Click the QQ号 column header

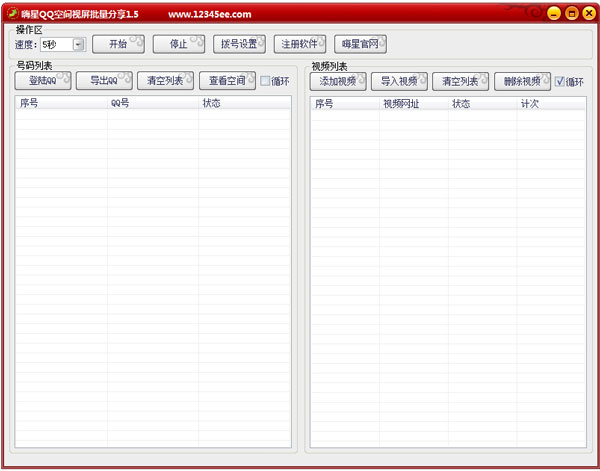coord(153,103)
